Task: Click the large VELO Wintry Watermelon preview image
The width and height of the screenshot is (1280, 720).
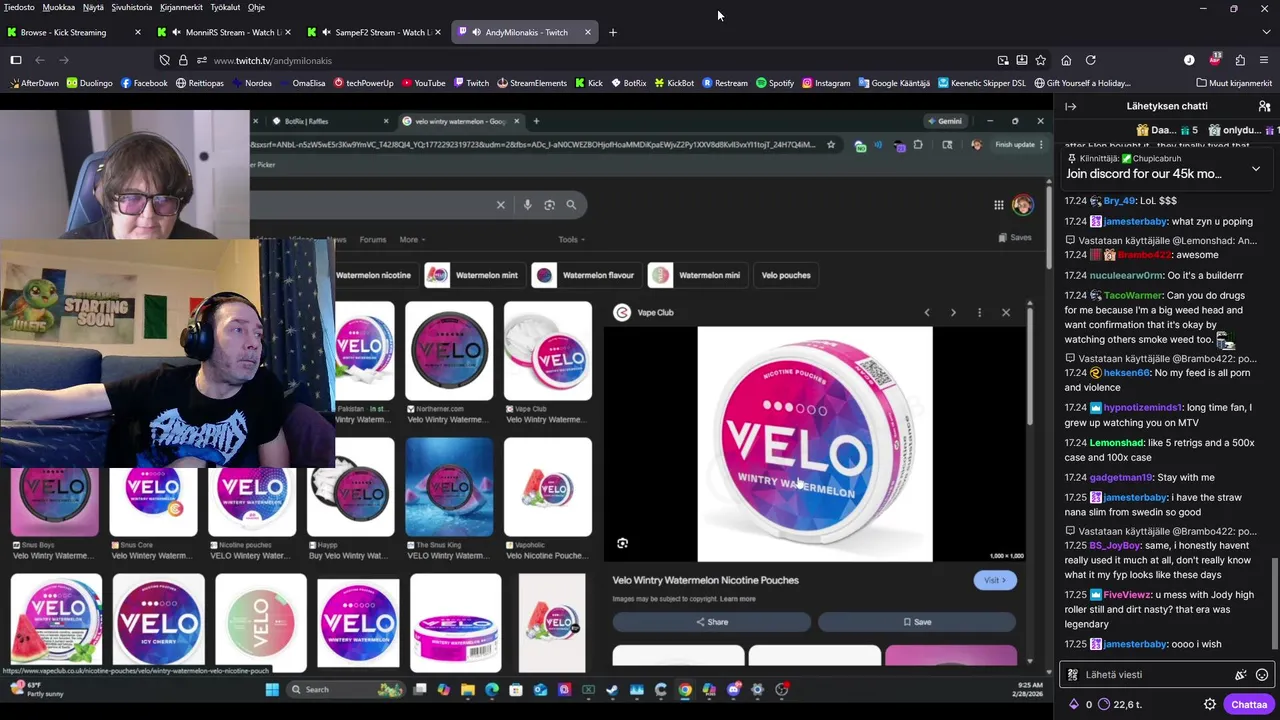Action: tap(815, 444)
